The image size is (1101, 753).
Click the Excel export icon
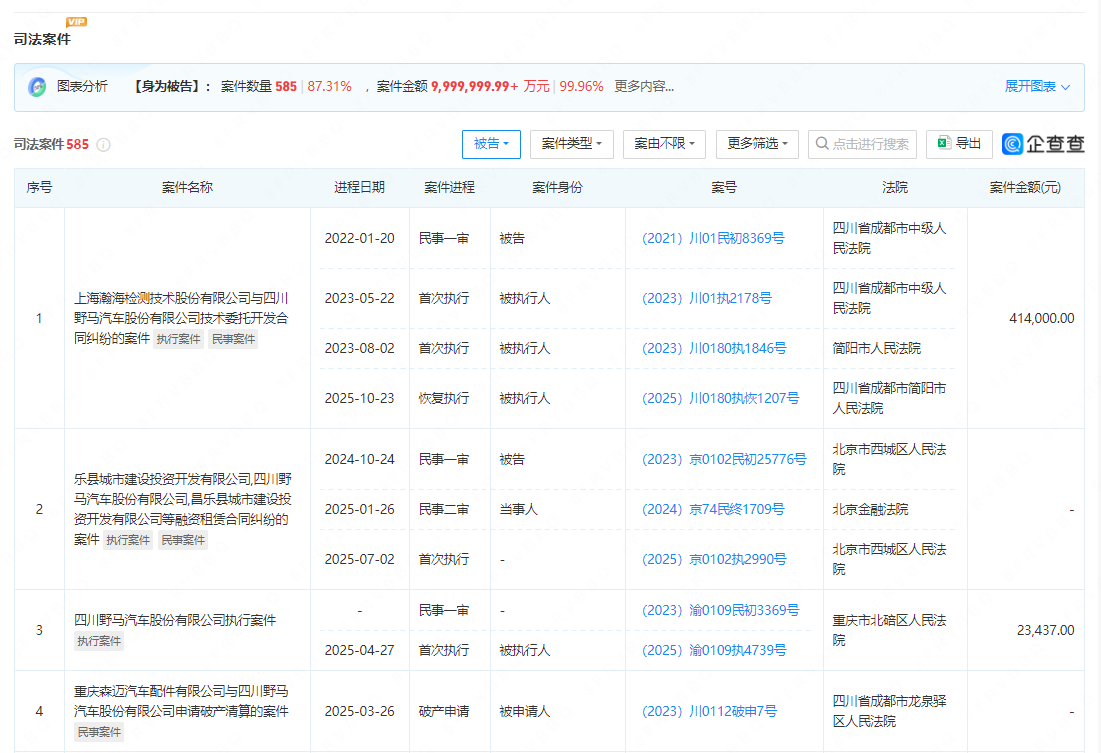(942, 144)
